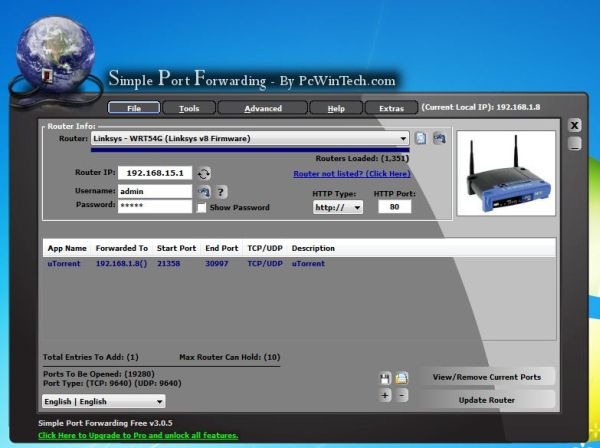Click inside the Password field
600x448 pixels.
tap(155, 206)
